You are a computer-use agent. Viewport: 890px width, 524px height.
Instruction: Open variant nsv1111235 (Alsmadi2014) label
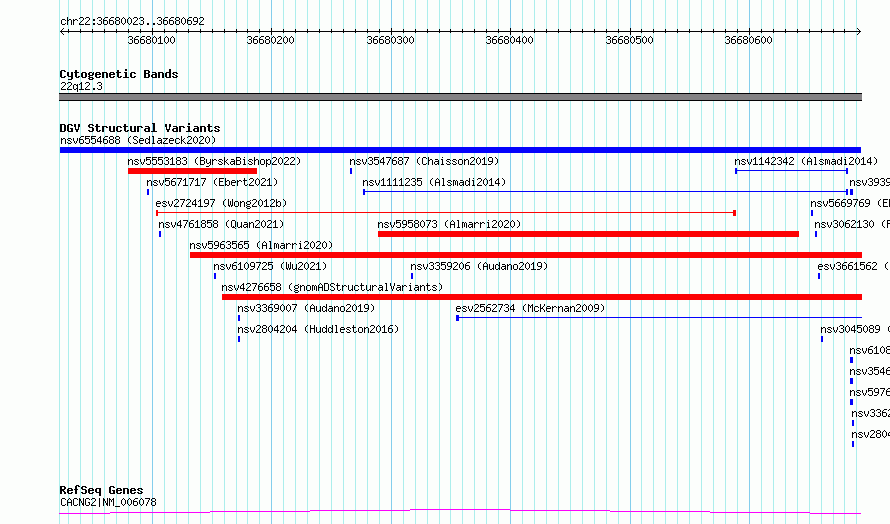pos(434,182)
